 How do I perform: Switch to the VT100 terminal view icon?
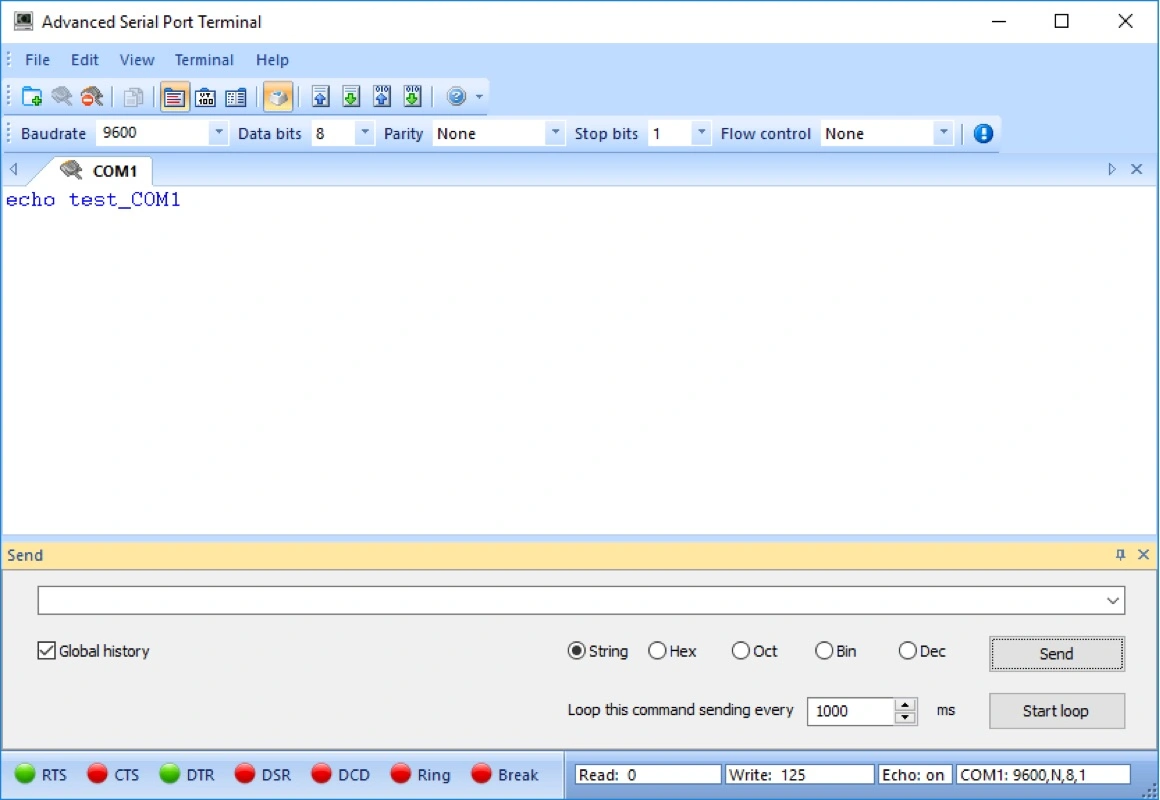pyautogui.click(x=206, y=97)
